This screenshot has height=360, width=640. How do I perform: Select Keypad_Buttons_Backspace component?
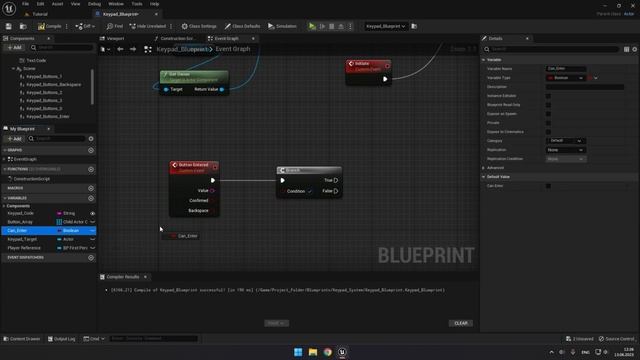pos(53,84)
